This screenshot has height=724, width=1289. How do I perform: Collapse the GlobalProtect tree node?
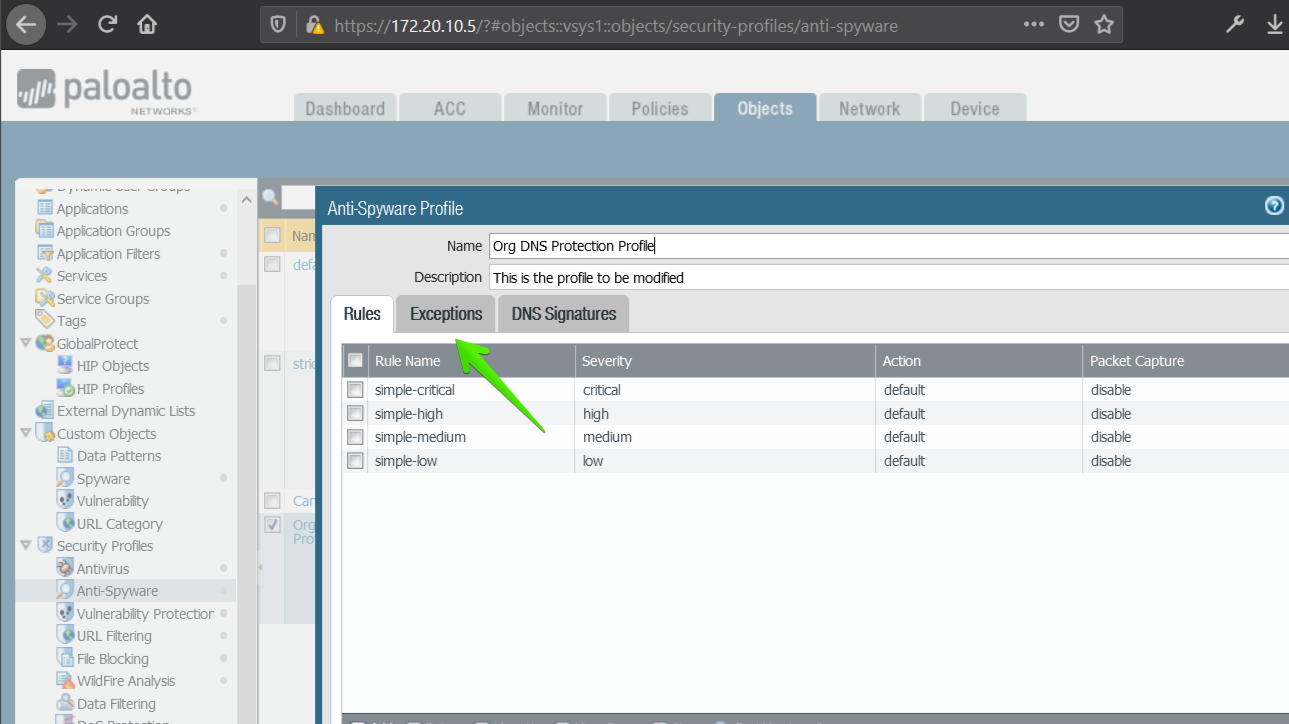[x=26, y=343]
